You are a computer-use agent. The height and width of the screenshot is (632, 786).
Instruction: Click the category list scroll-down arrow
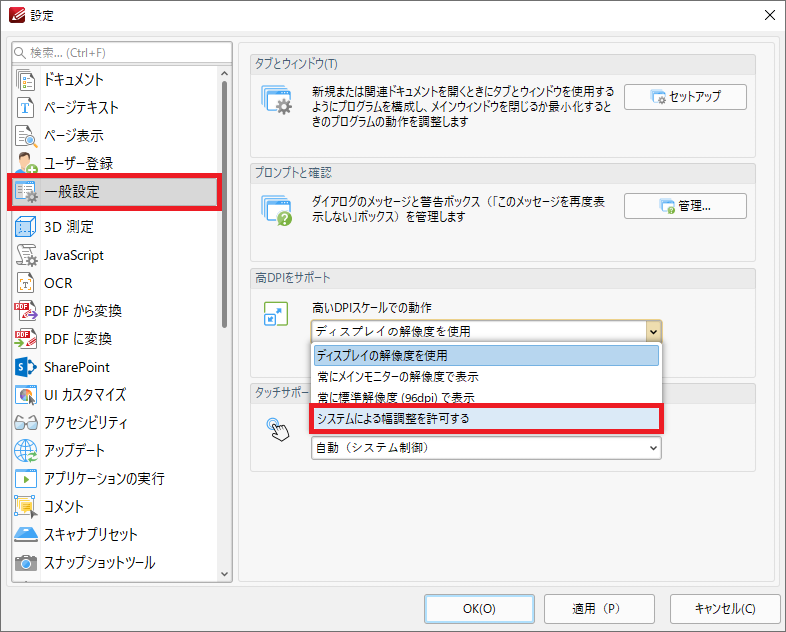pyautogui.click(x=224, y=574)
